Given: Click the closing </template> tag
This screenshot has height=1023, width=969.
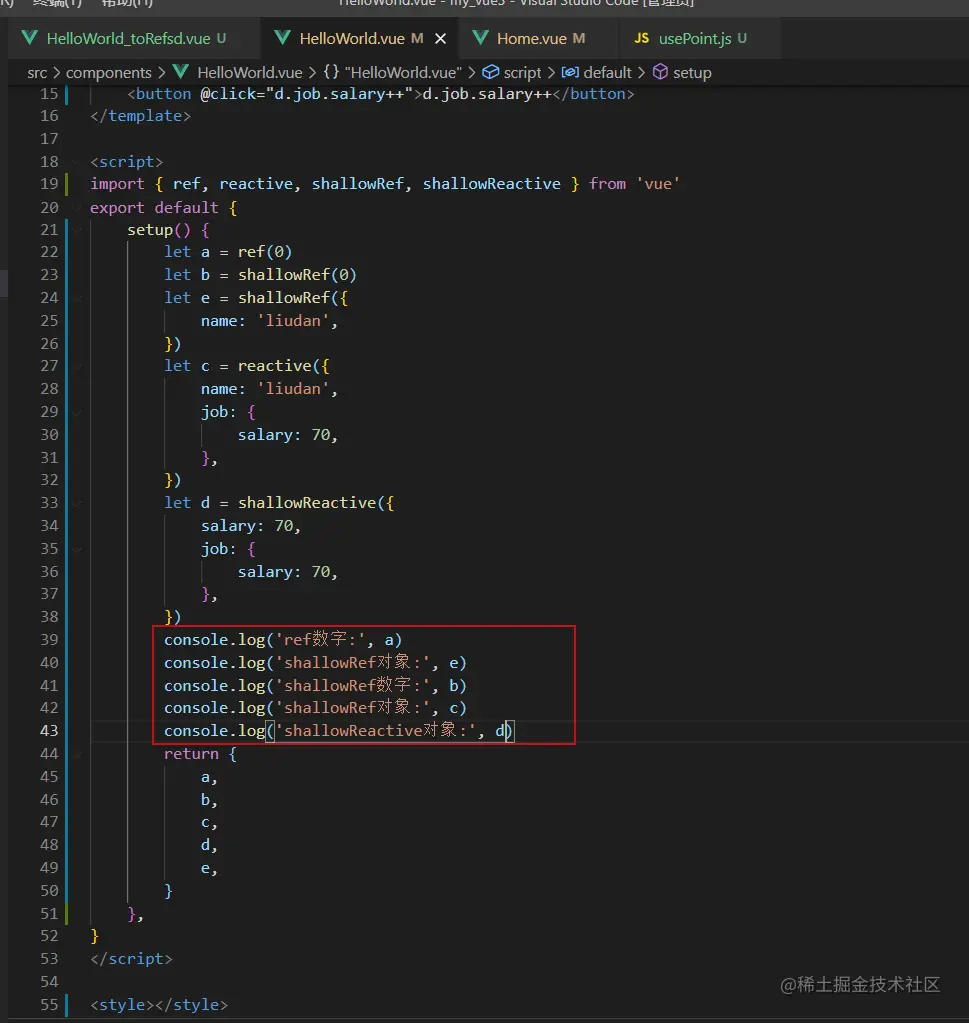Looking at the screenshot, I should pos(140,116).
